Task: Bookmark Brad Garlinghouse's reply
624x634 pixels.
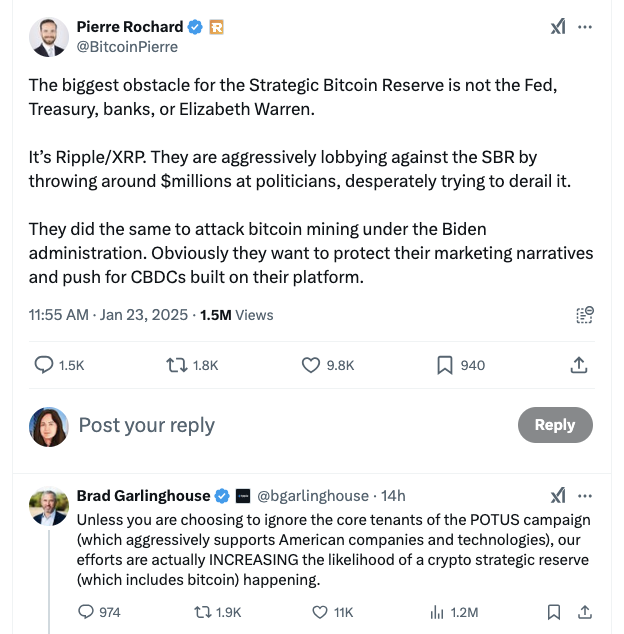Action: pyautogui.click(x=554, y=612)
